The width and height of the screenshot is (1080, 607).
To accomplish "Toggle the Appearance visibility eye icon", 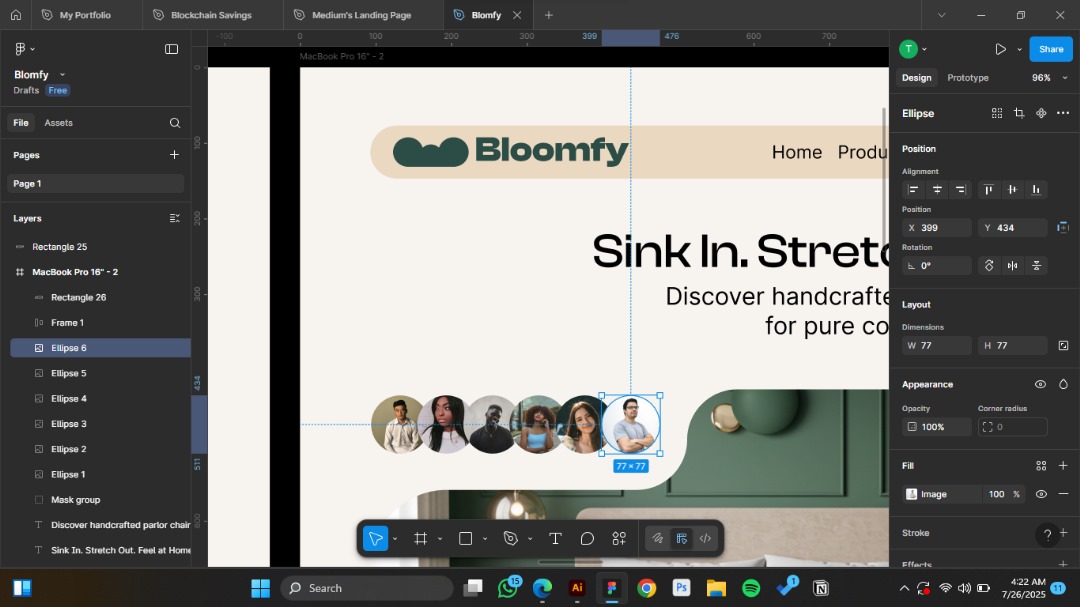I will pos(1040,384).
